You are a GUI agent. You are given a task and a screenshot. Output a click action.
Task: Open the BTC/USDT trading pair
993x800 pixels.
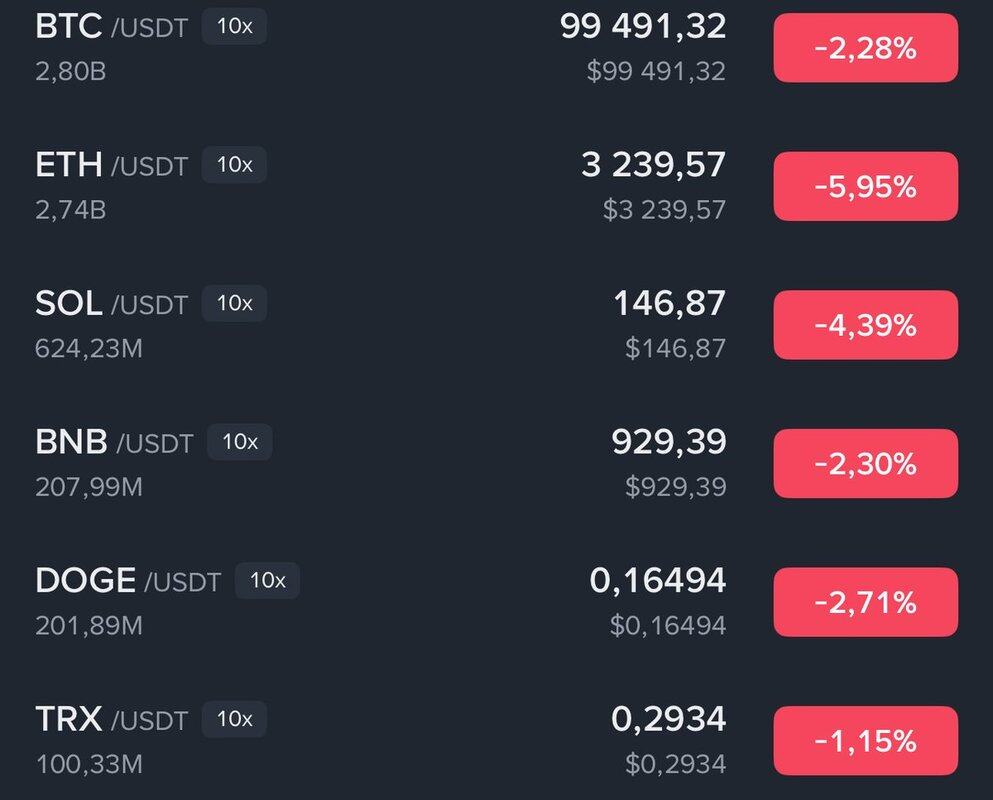(x=111, y=27)
